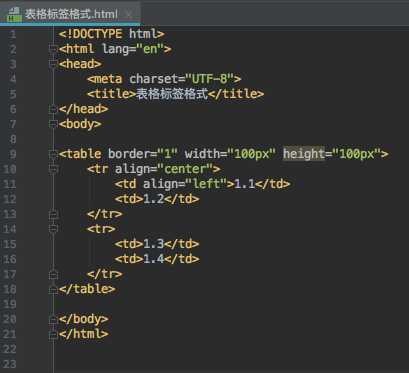Click line number 22 in the gutter
Image resolution: width=409 pixels, height=373 pixels.
(9, 349)
